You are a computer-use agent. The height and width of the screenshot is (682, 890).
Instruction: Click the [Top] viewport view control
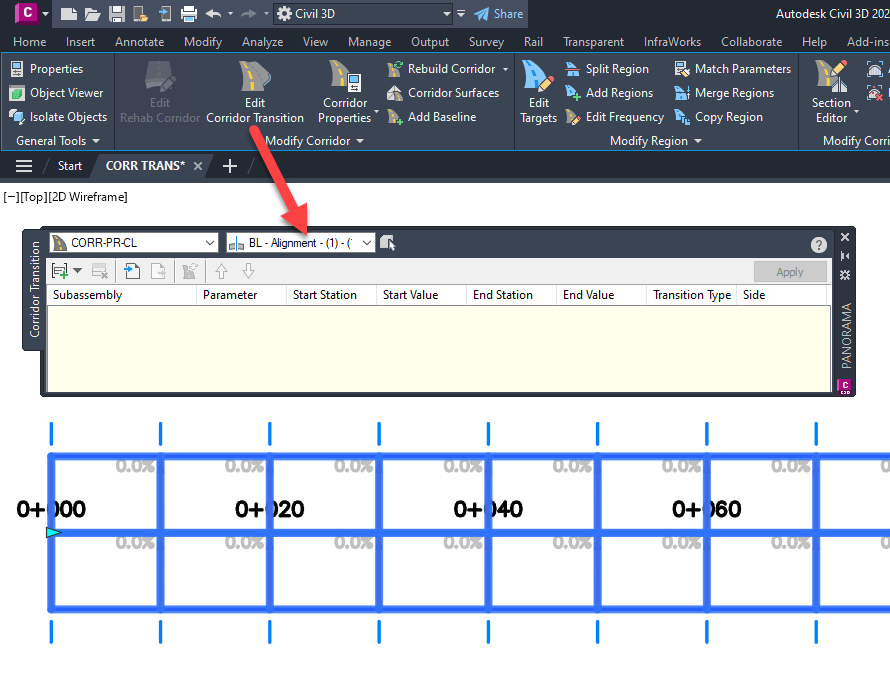pyautogui.click(x=33, y=197)
